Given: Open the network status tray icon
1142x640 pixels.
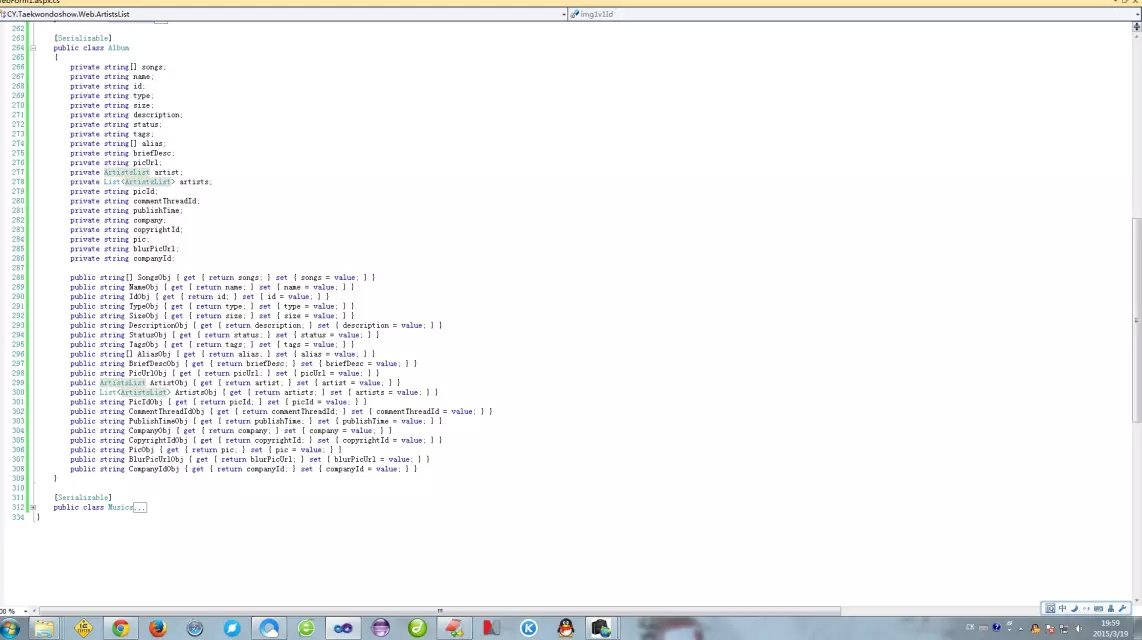Looking at the screenshot, I should click(1063, 628).
